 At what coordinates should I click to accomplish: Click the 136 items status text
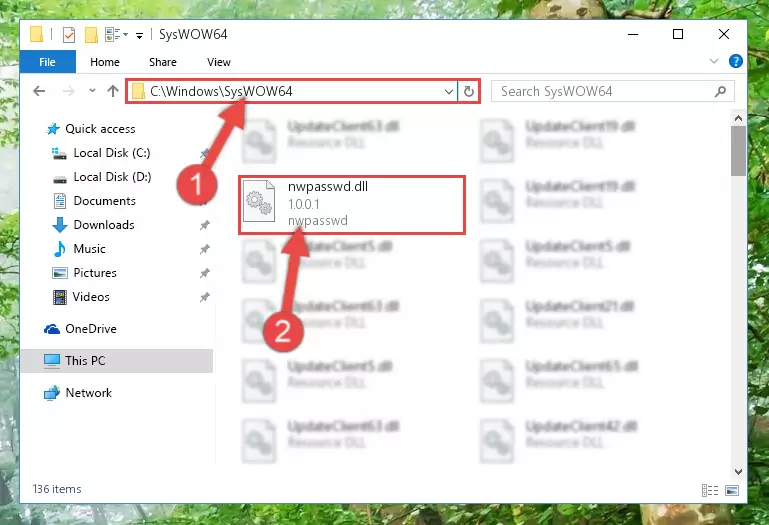57,490
